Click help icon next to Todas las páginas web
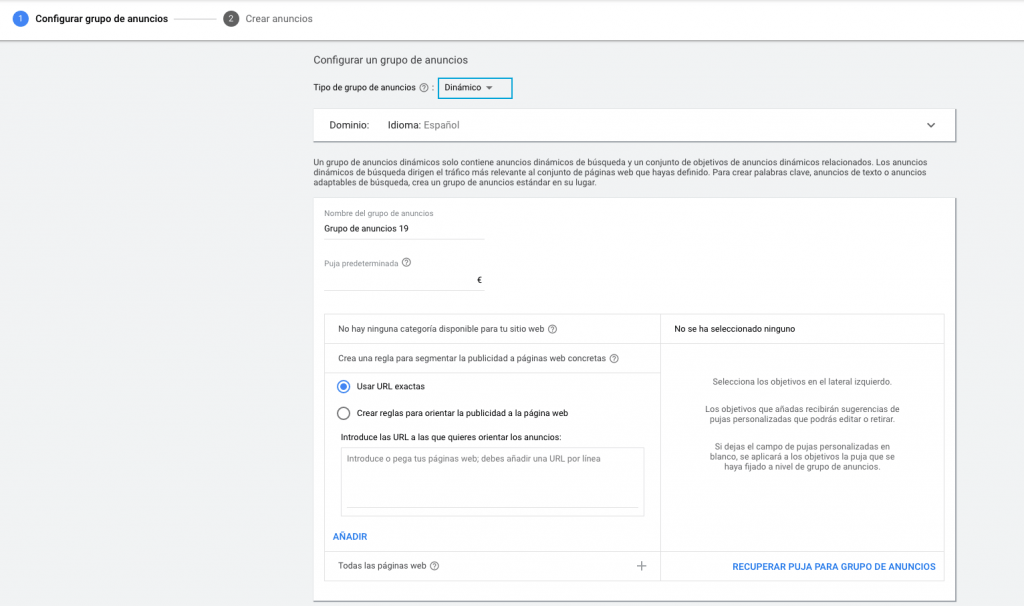 434,566
